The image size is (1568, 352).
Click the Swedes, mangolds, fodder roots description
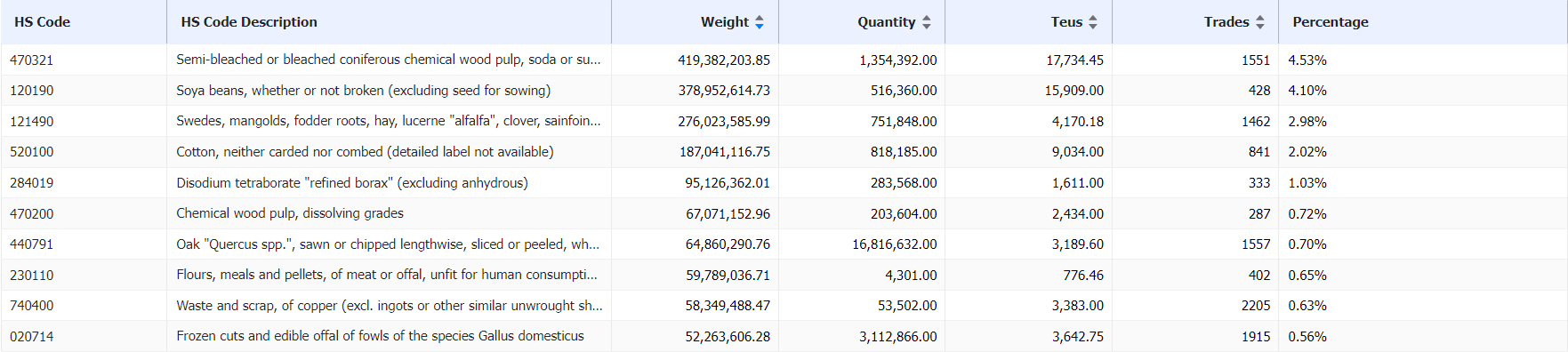[x=388, y=121]
